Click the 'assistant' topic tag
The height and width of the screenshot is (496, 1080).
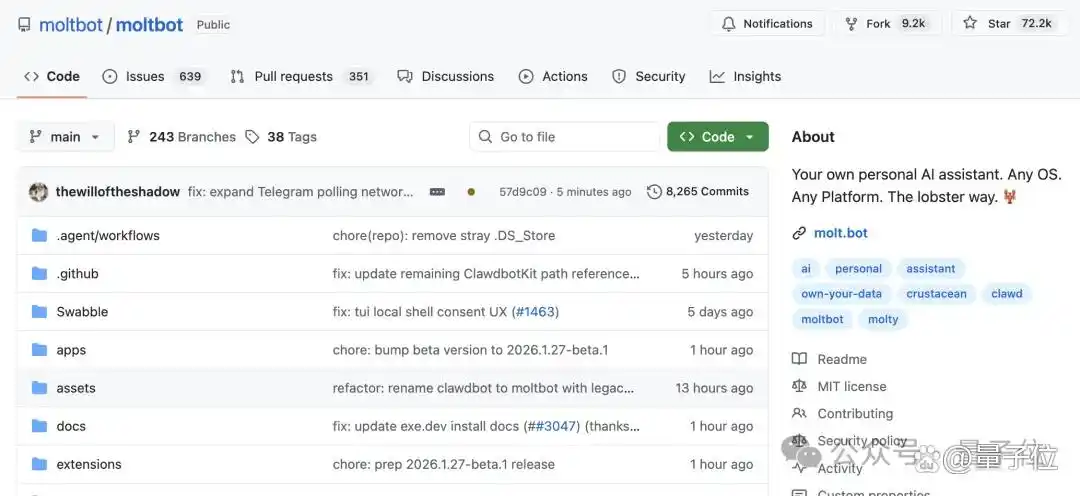[x=931, y=269]
